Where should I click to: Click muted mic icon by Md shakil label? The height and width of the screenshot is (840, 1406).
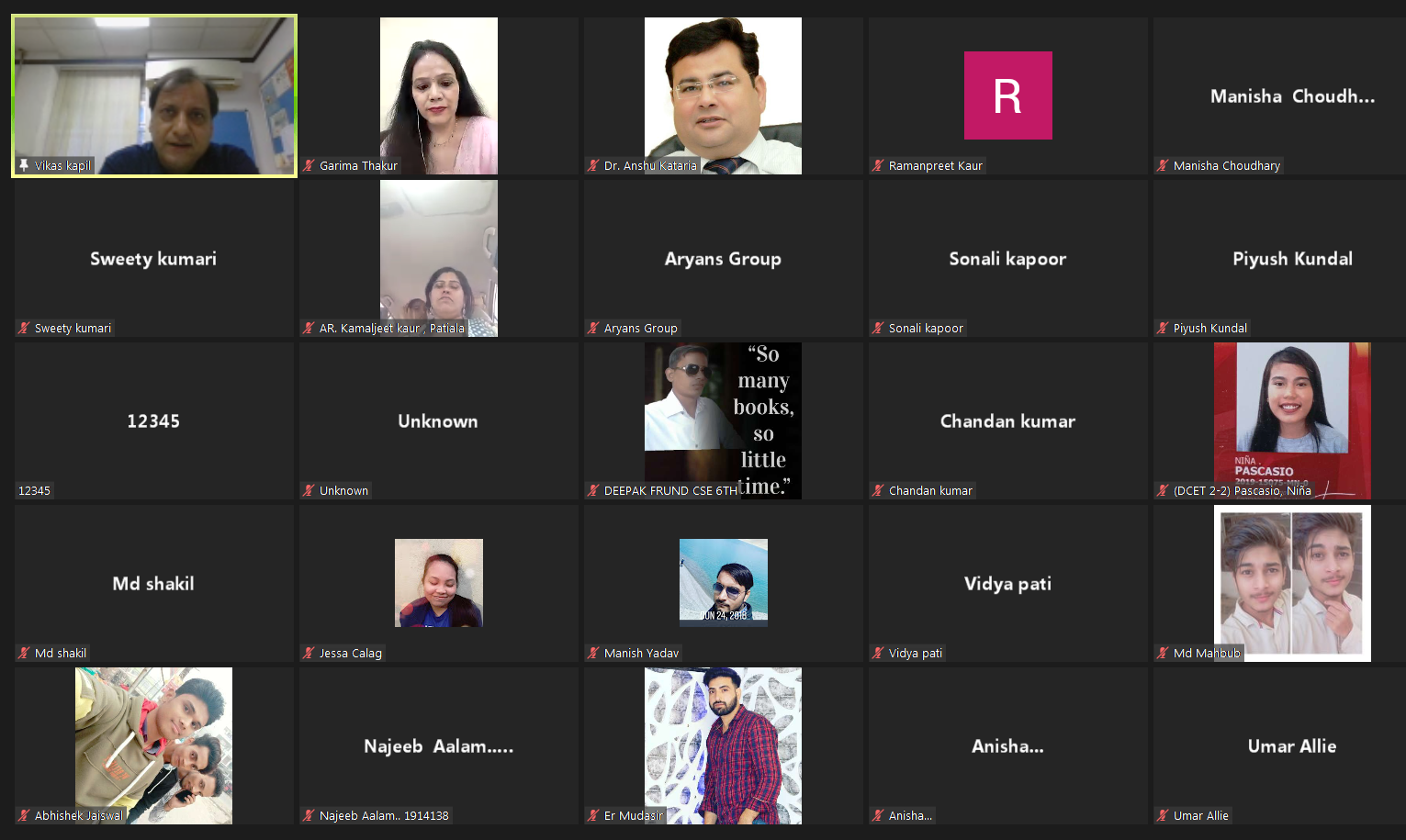pos(25,653)
